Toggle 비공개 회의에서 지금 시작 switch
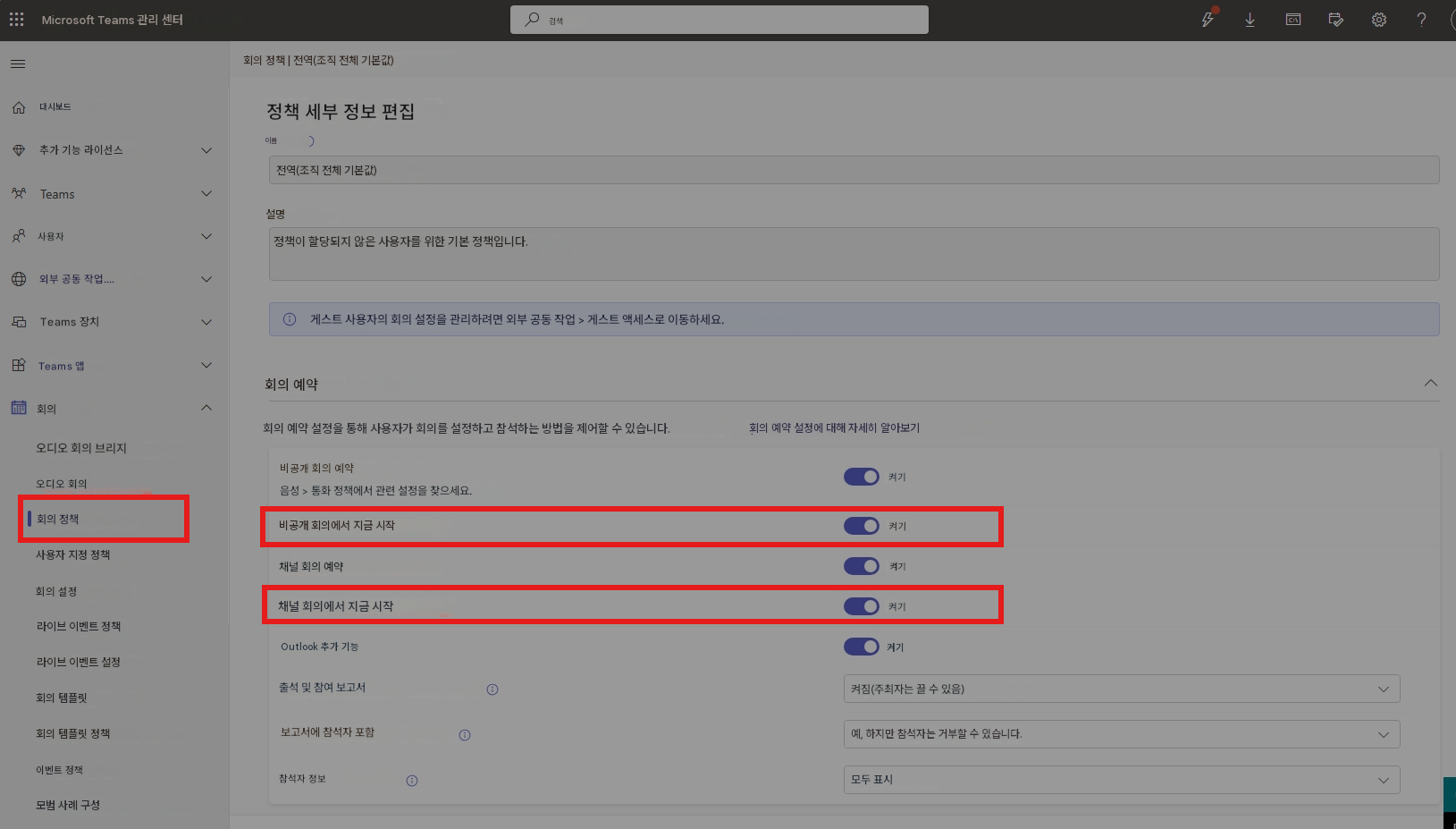The width and height of the screenshot is (1456, 829). tap(862, 526)
